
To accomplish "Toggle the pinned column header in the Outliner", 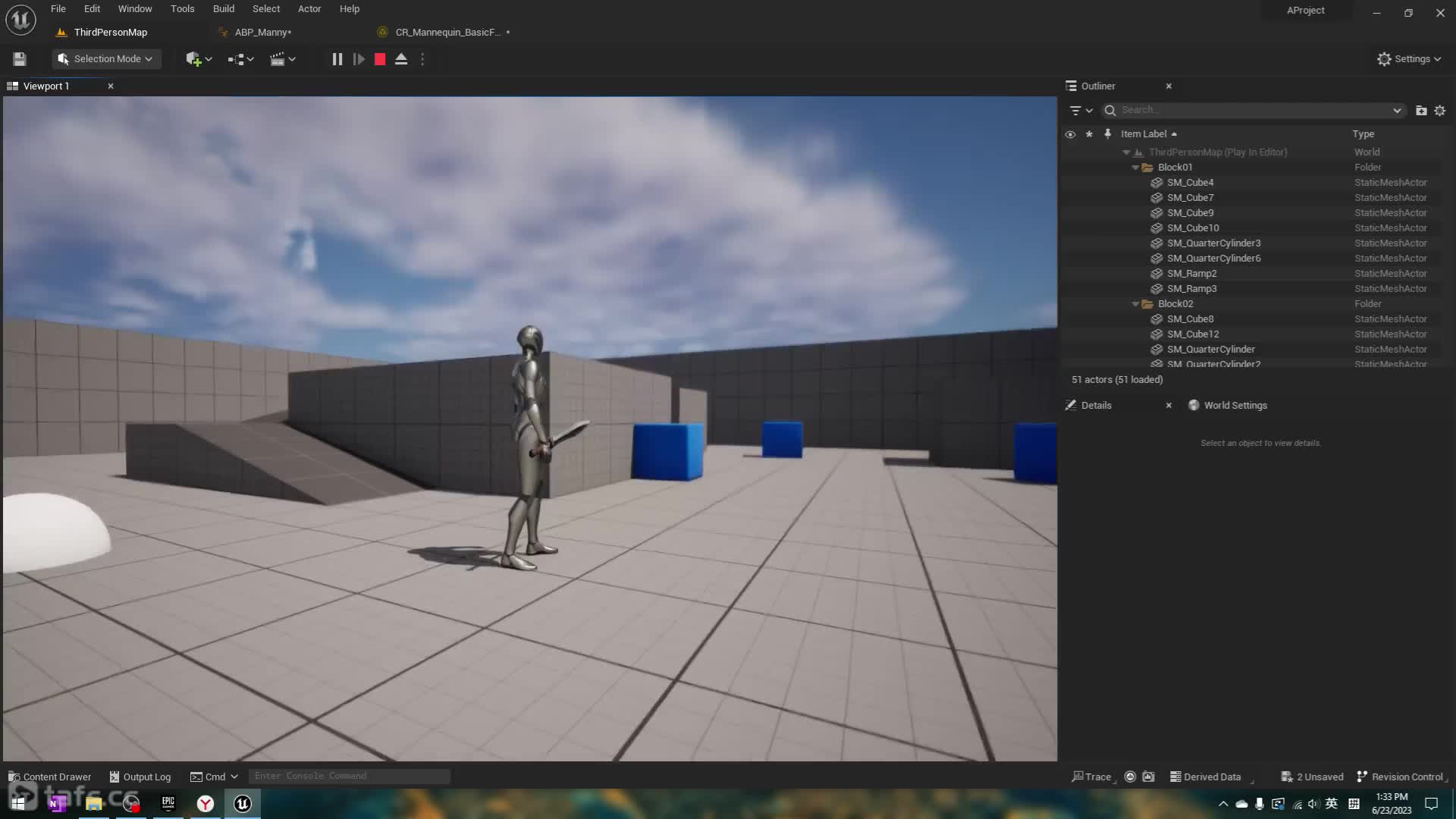I will [x=1108, y=134].
